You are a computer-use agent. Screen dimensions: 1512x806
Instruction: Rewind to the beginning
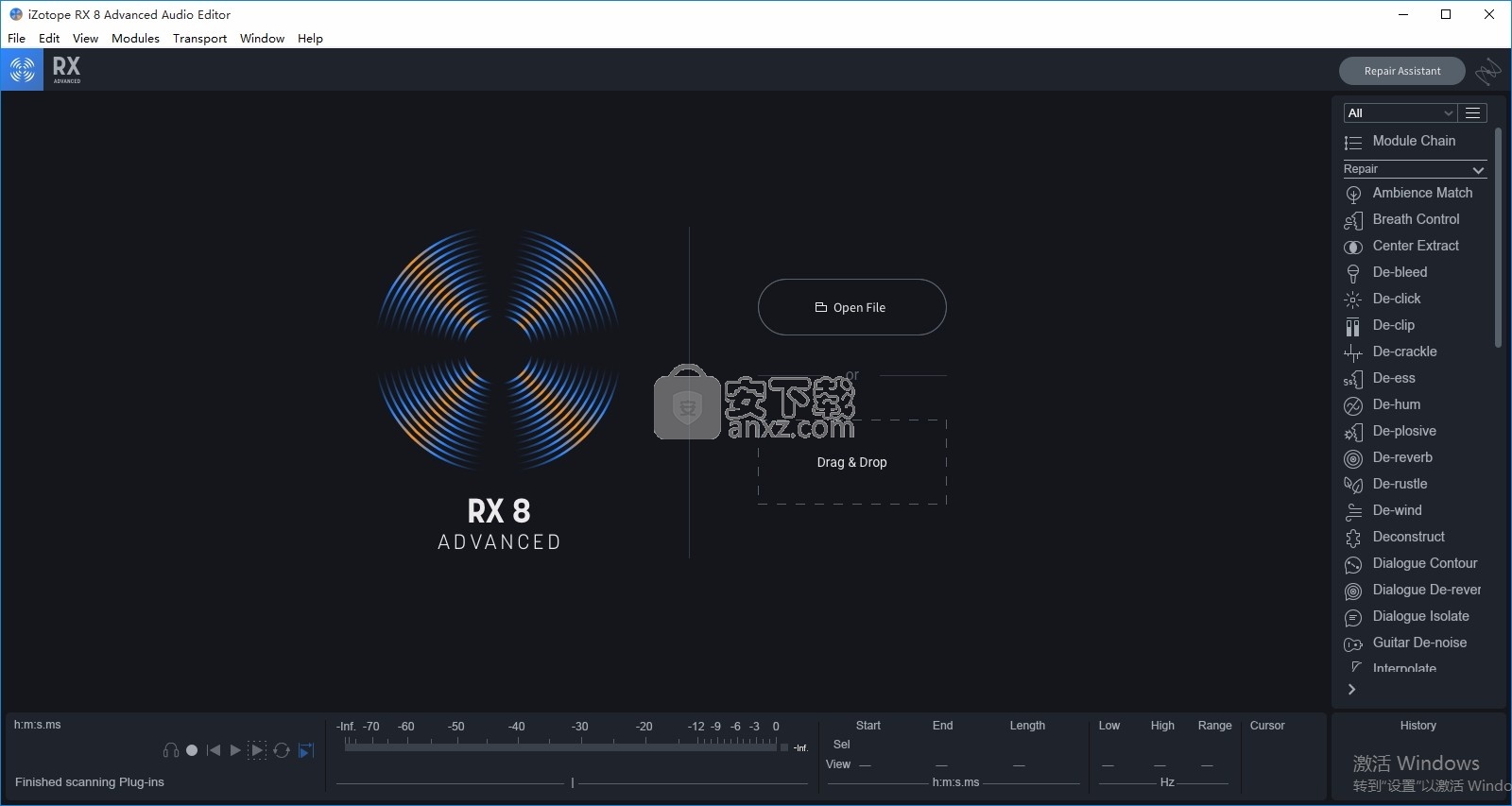214,750
